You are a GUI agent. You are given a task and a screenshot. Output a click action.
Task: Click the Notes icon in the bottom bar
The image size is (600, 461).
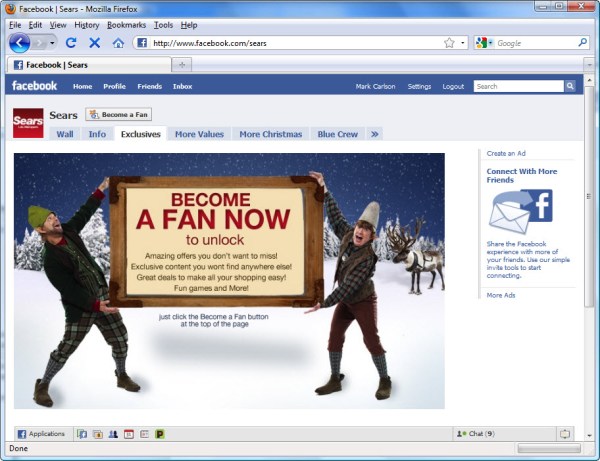[x=144, y=434]
